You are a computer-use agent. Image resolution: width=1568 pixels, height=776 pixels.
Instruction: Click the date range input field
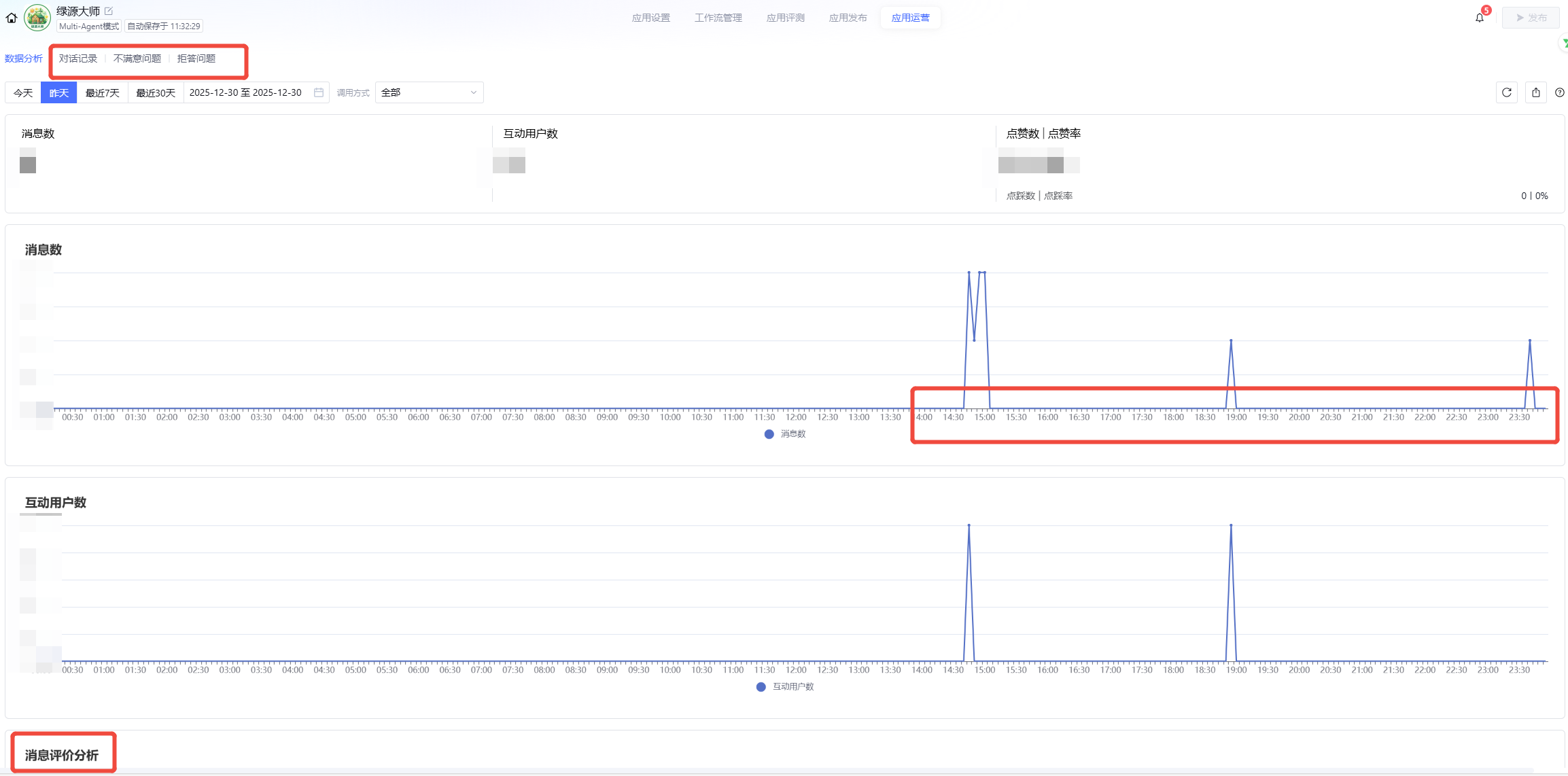coord(246,92)
